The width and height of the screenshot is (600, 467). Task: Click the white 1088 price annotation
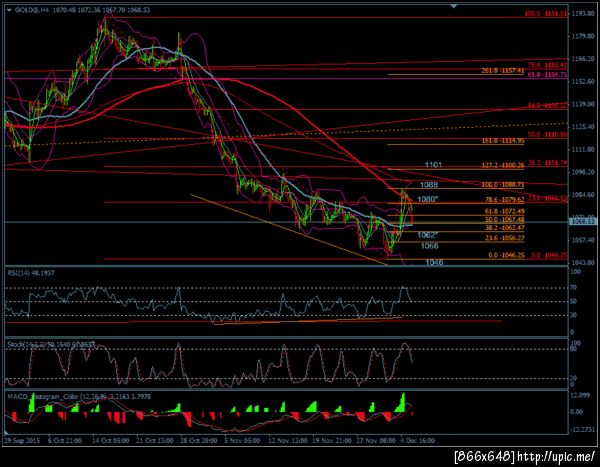(429, 185)
